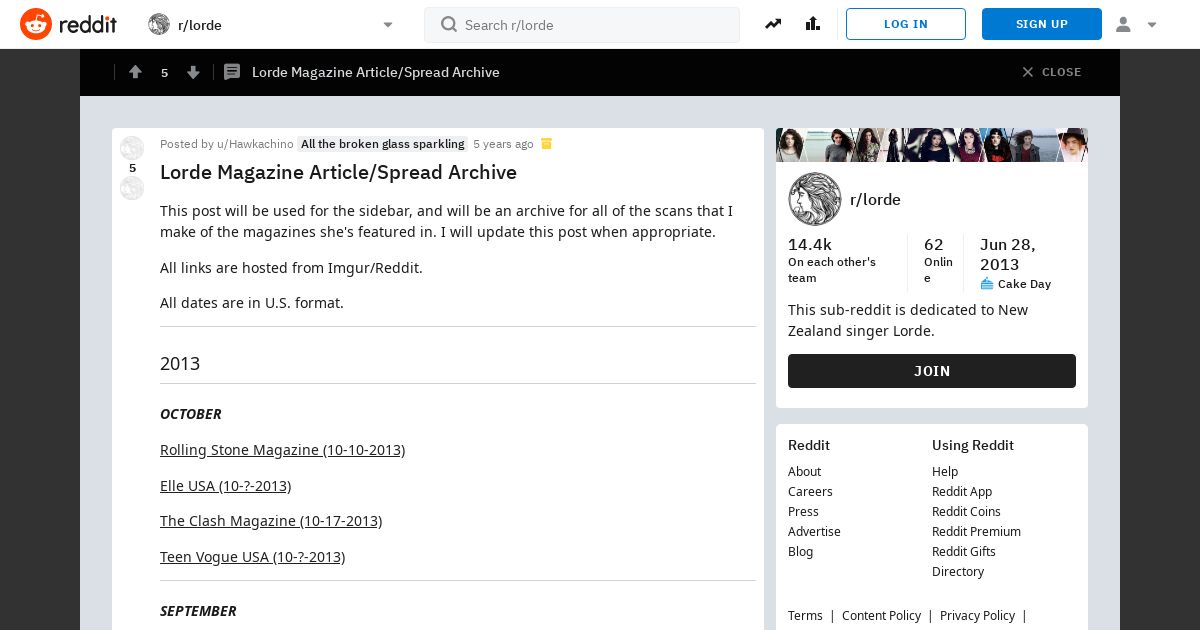Click the '14.4k' members count
Image resolution: width=1200 pixels, height=630 pixels.
[x=810, y=245]
